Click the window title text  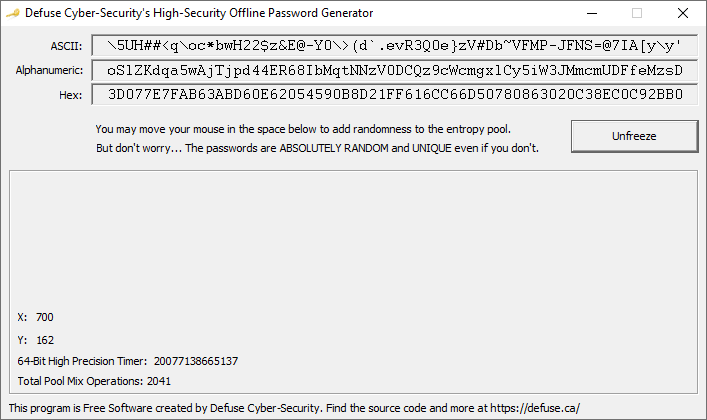point(199,13)
